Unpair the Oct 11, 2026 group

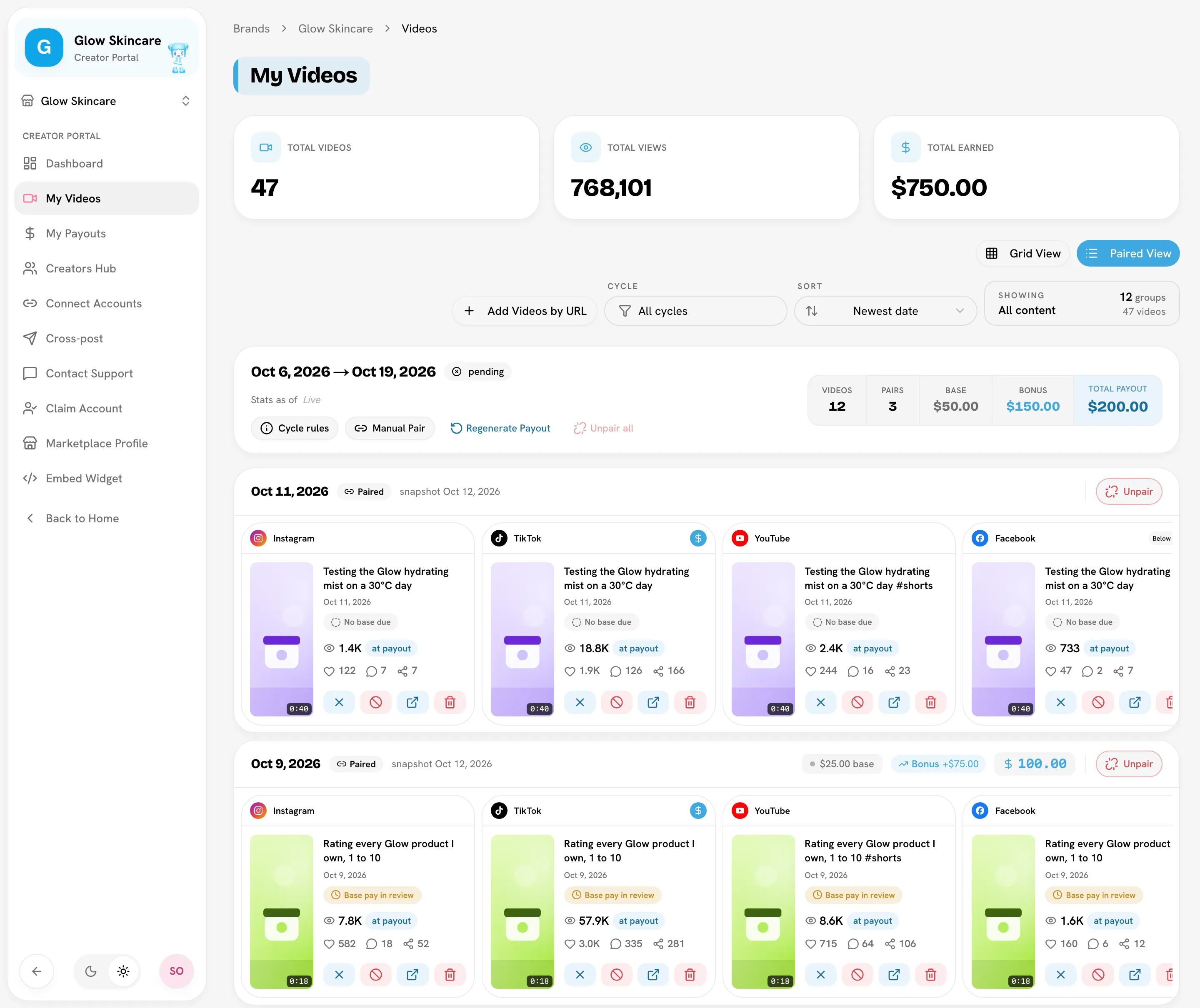(x=1128, y=492)
